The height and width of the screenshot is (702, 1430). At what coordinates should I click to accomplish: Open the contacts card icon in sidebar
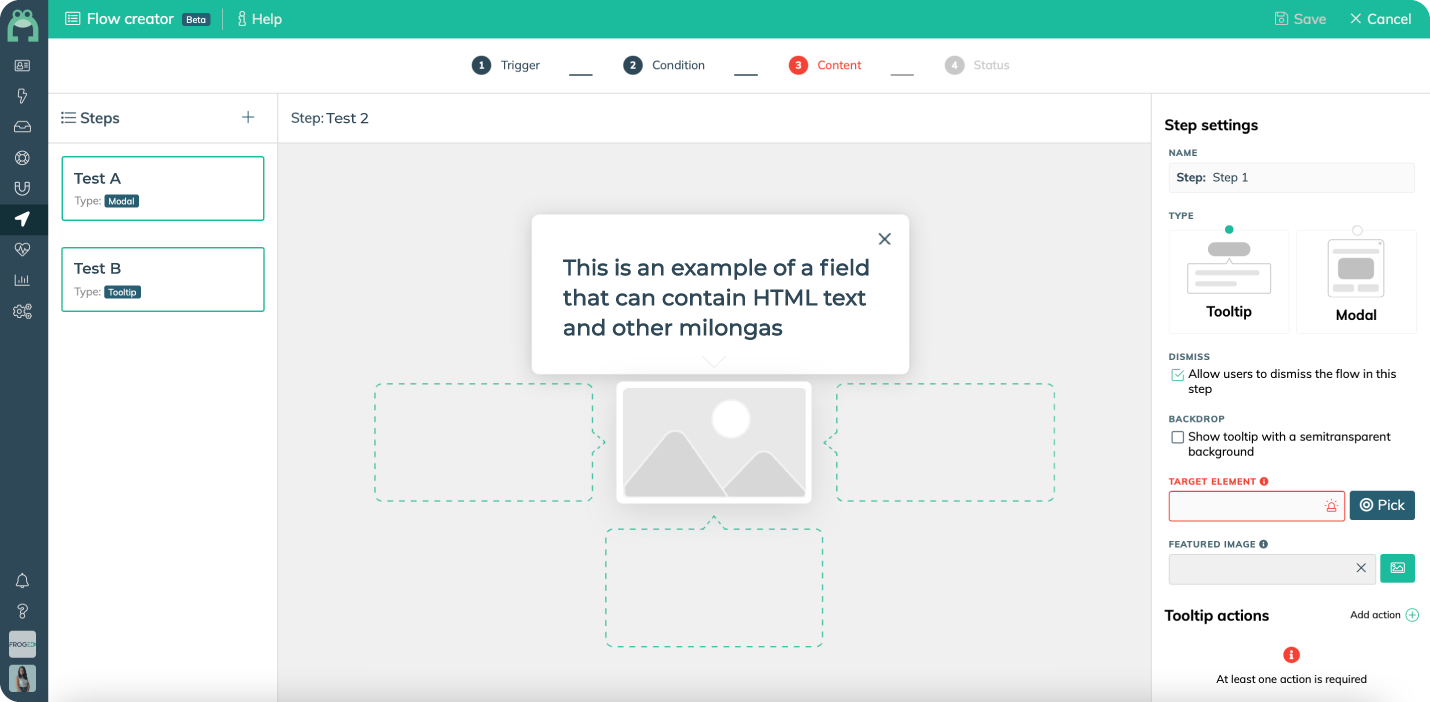coord(22,66)
